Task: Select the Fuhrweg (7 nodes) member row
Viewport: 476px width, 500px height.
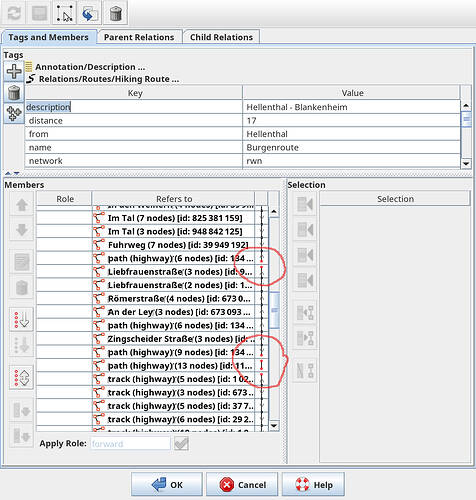Action: coord(152,245)
